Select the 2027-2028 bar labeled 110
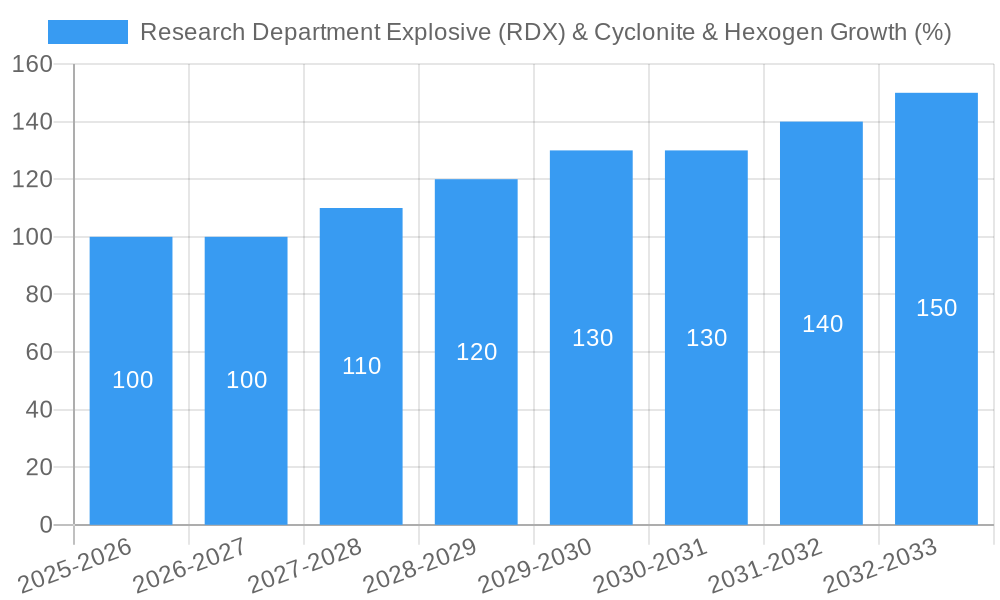The width and height of the screenshot is (1000, 600). click(x=361, y=367)
